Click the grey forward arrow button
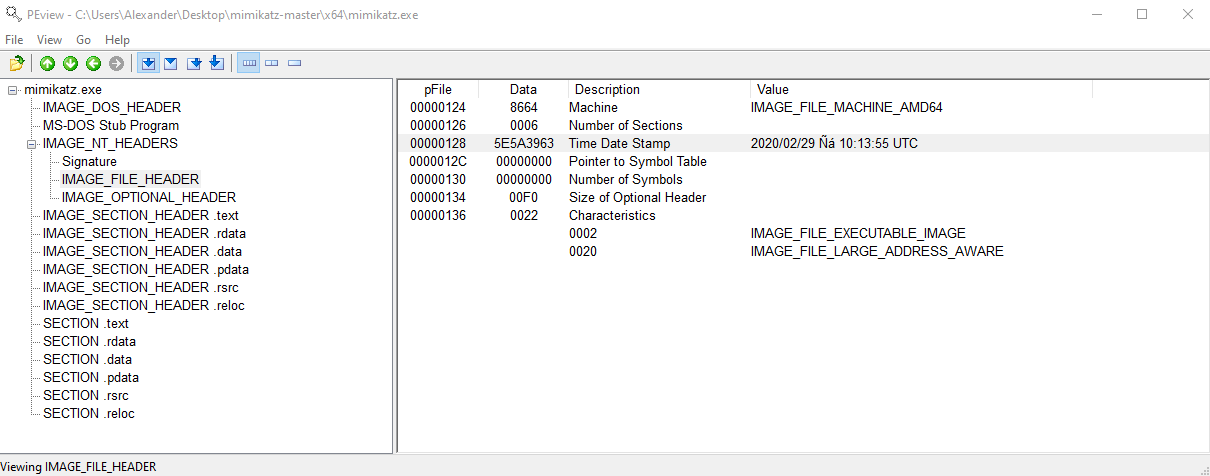 click(x=116, y=64)
